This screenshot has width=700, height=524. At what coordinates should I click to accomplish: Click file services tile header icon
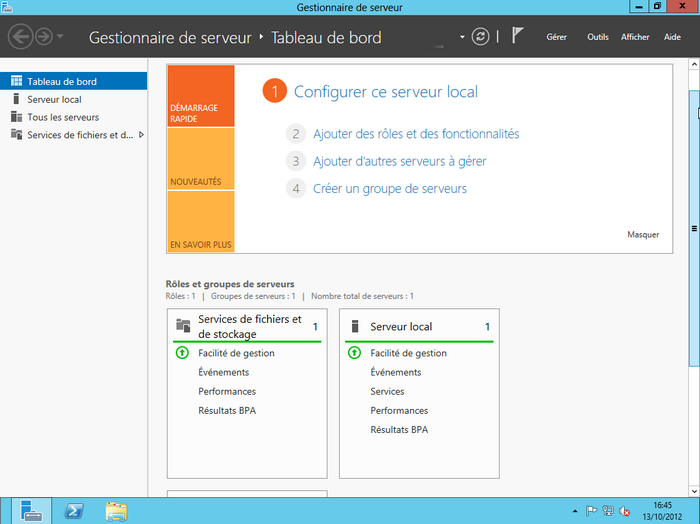(x=183, y=325)
